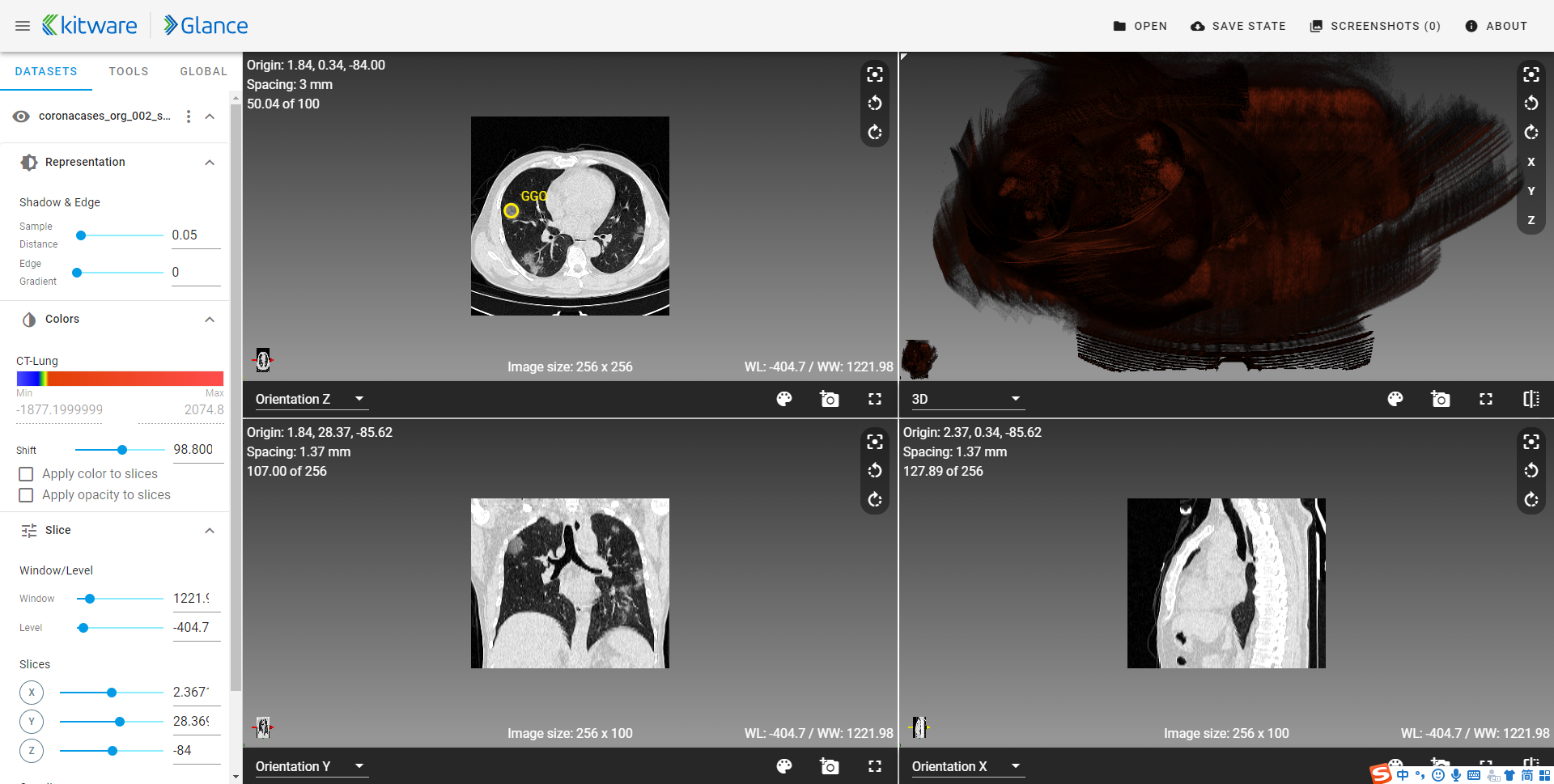Viewport: 1554px width, 784px height.
Task: Switch to the Tools tab
Action: pos(129,71)
